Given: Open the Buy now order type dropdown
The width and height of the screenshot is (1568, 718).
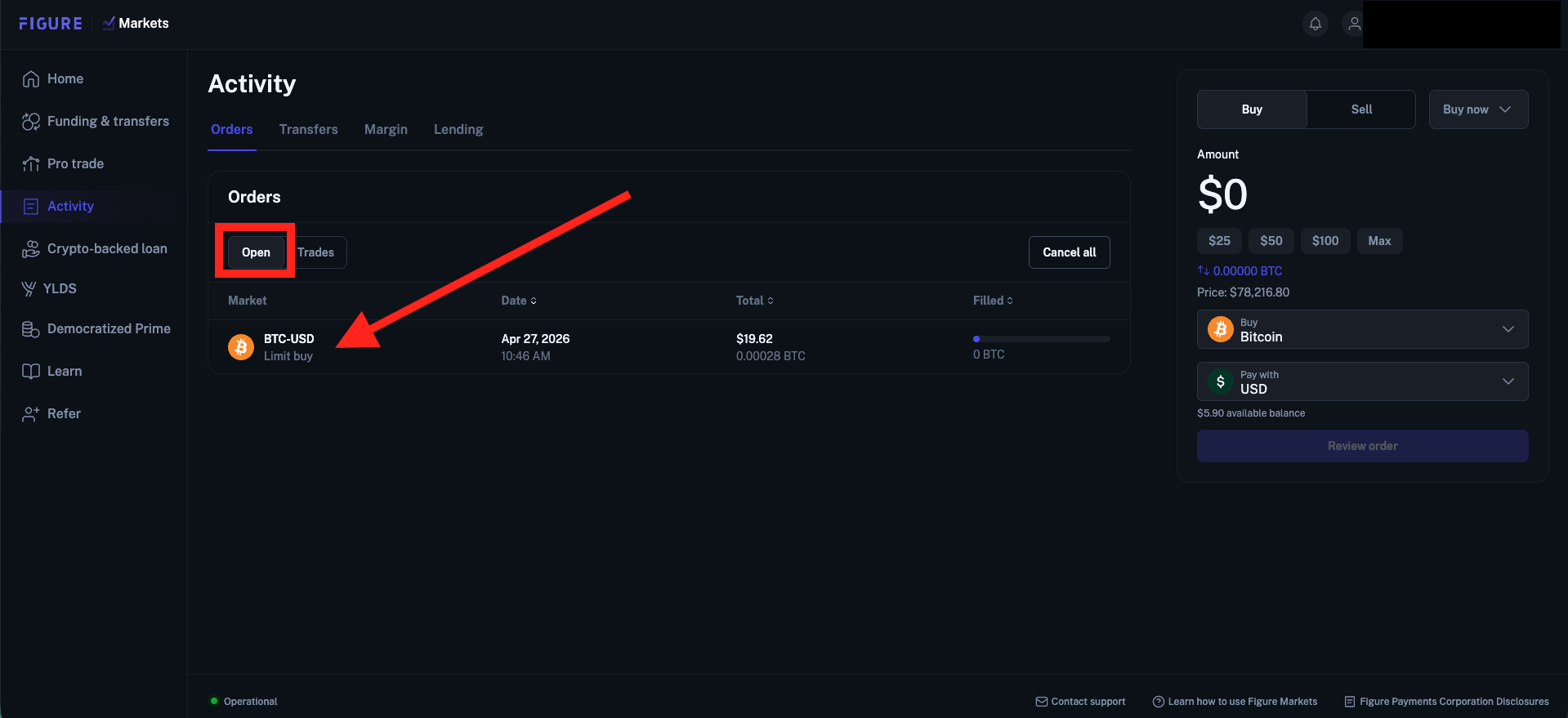Looking at the screenshot, I should (x=1478, y=109).
